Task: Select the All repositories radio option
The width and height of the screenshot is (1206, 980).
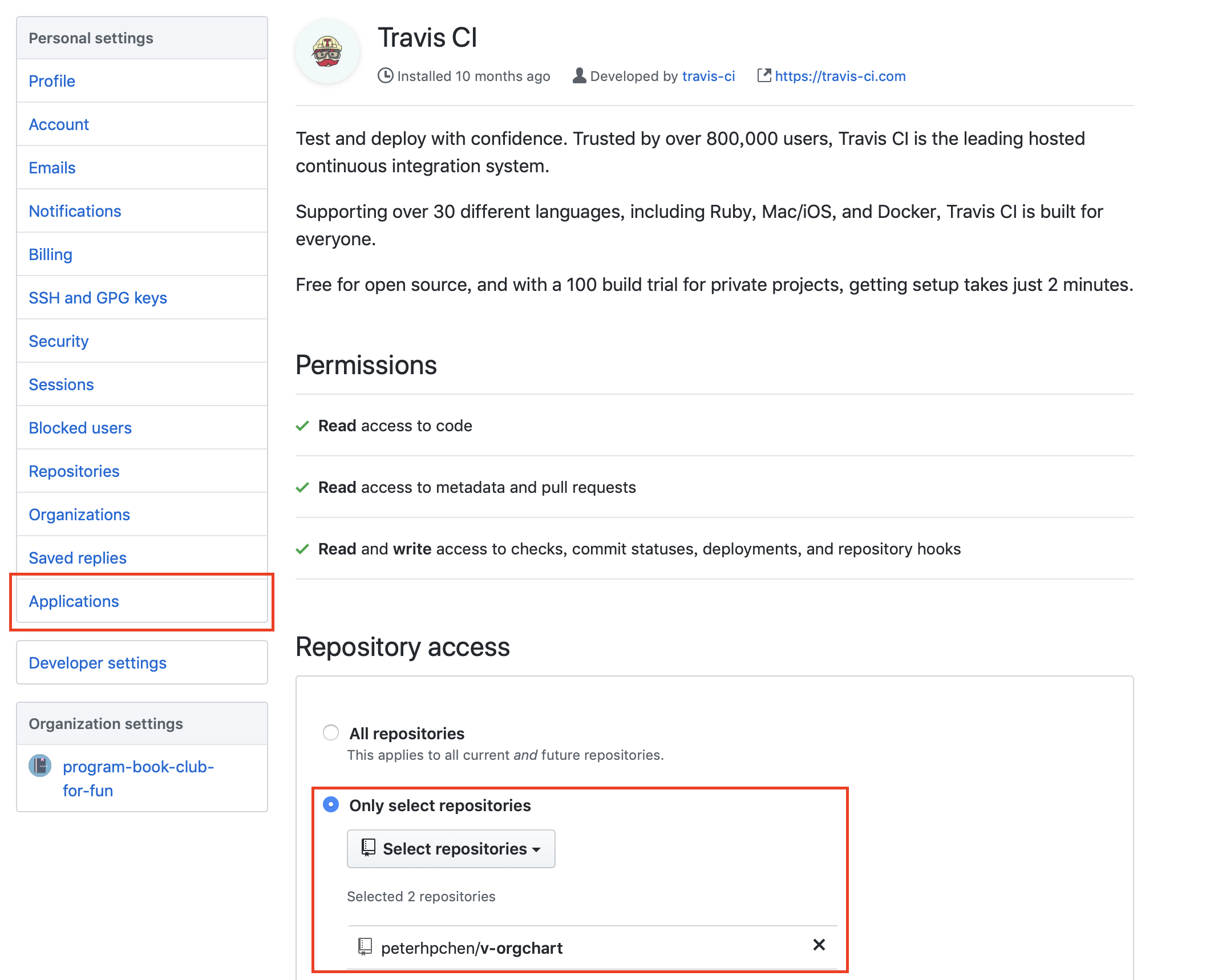Action: tap(331, 732)
